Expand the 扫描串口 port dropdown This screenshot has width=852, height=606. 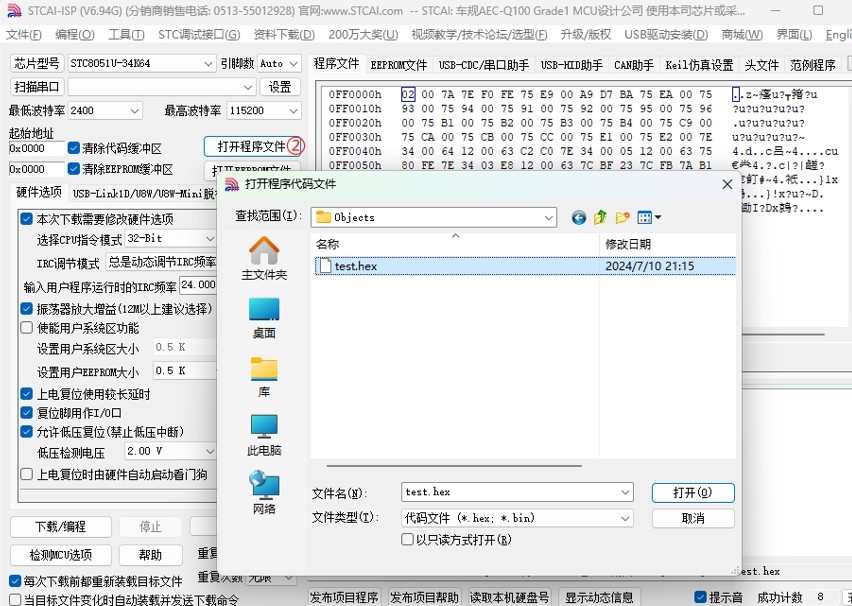248,86
